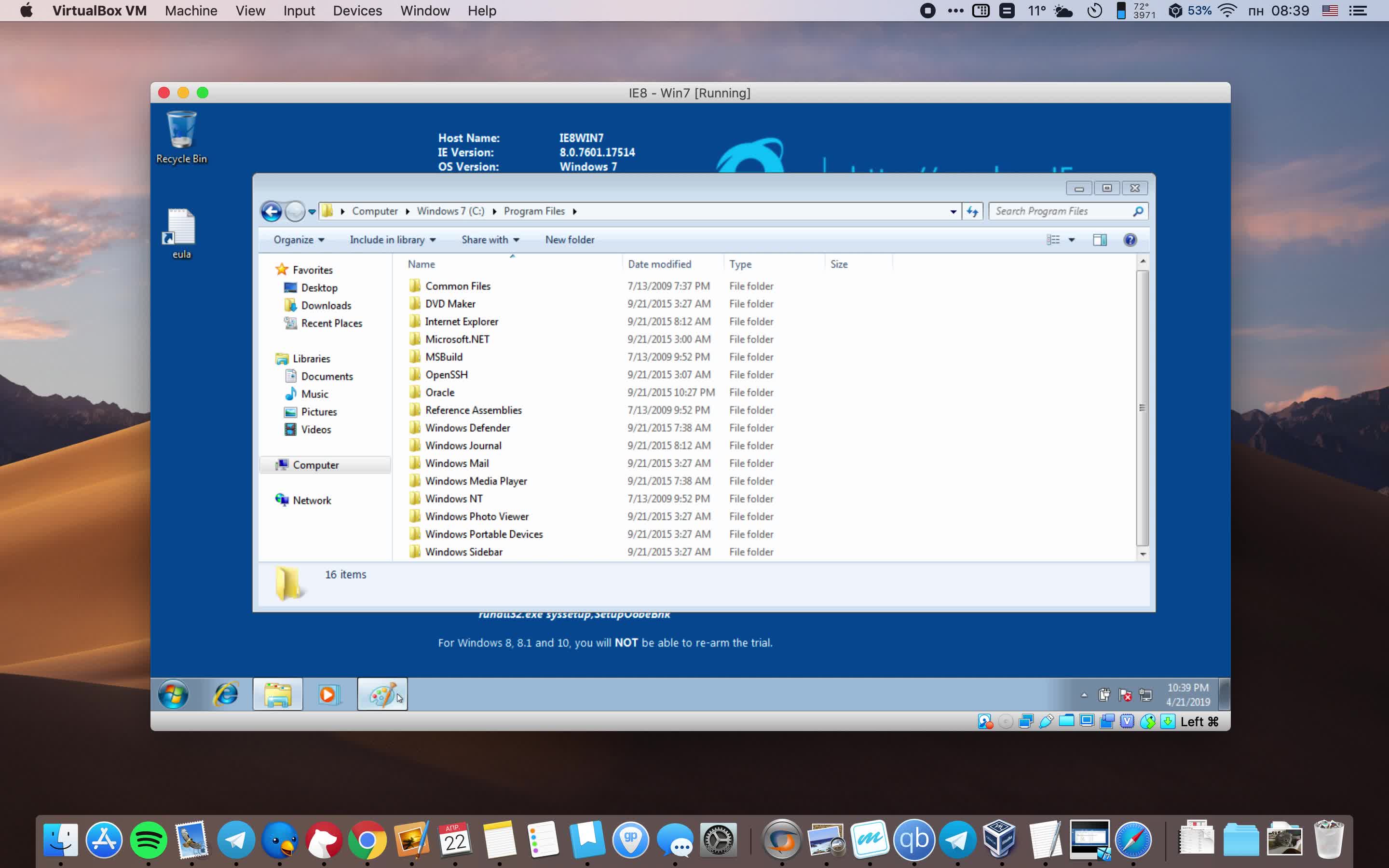Click the Spotify icon in macOS dock
1389x868 pixels.
click(148, 839)
